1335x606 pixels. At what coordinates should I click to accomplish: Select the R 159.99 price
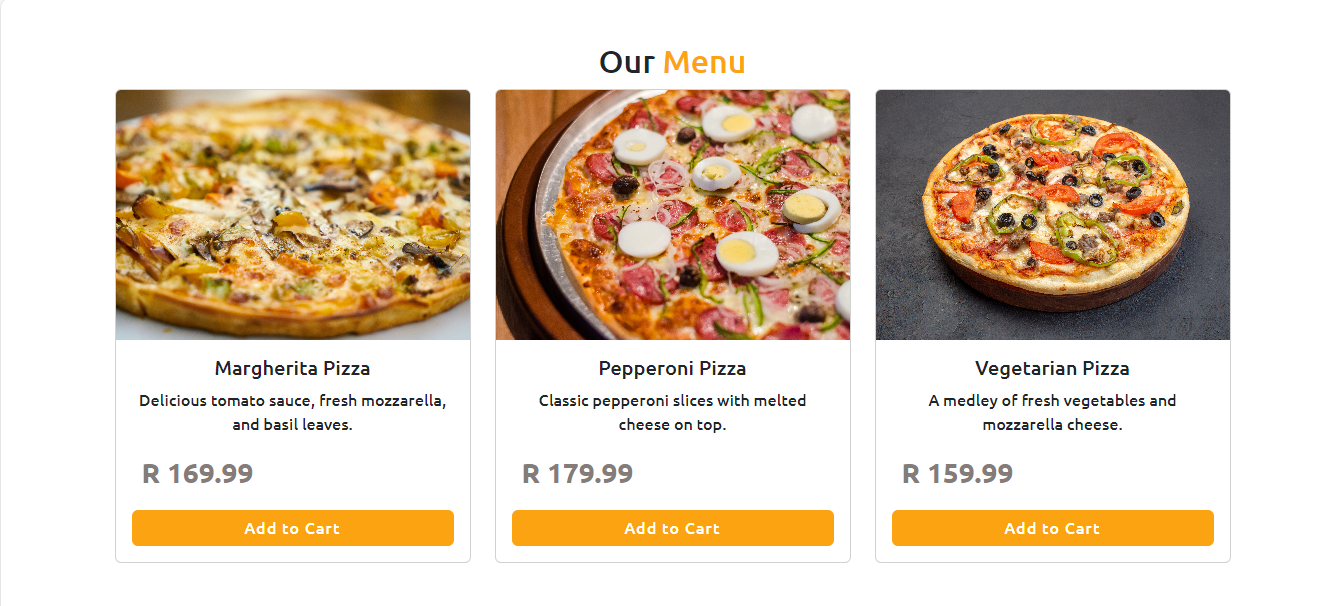[x=958, y=473]
